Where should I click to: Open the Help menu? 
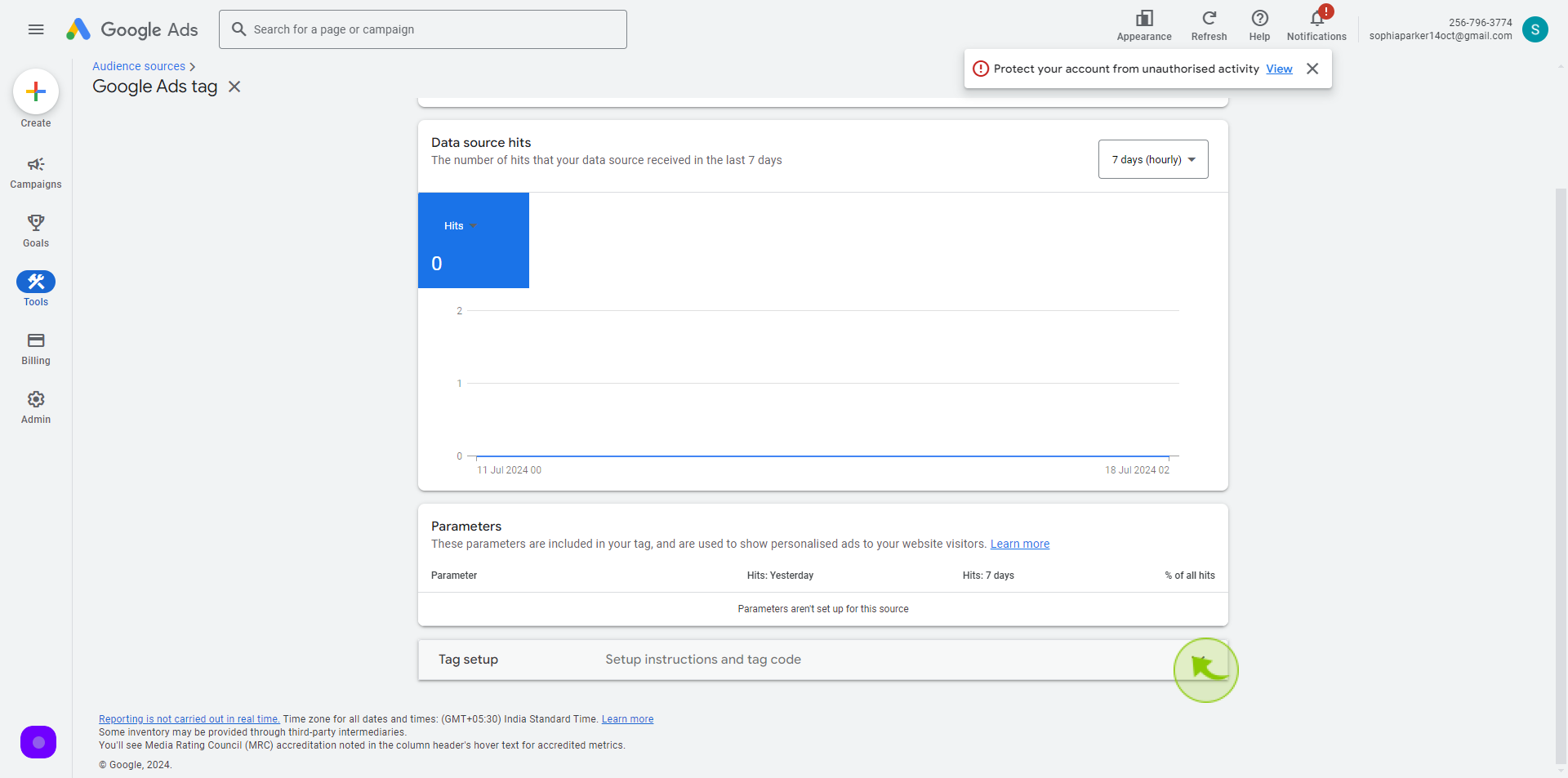tap(1259, 26)
